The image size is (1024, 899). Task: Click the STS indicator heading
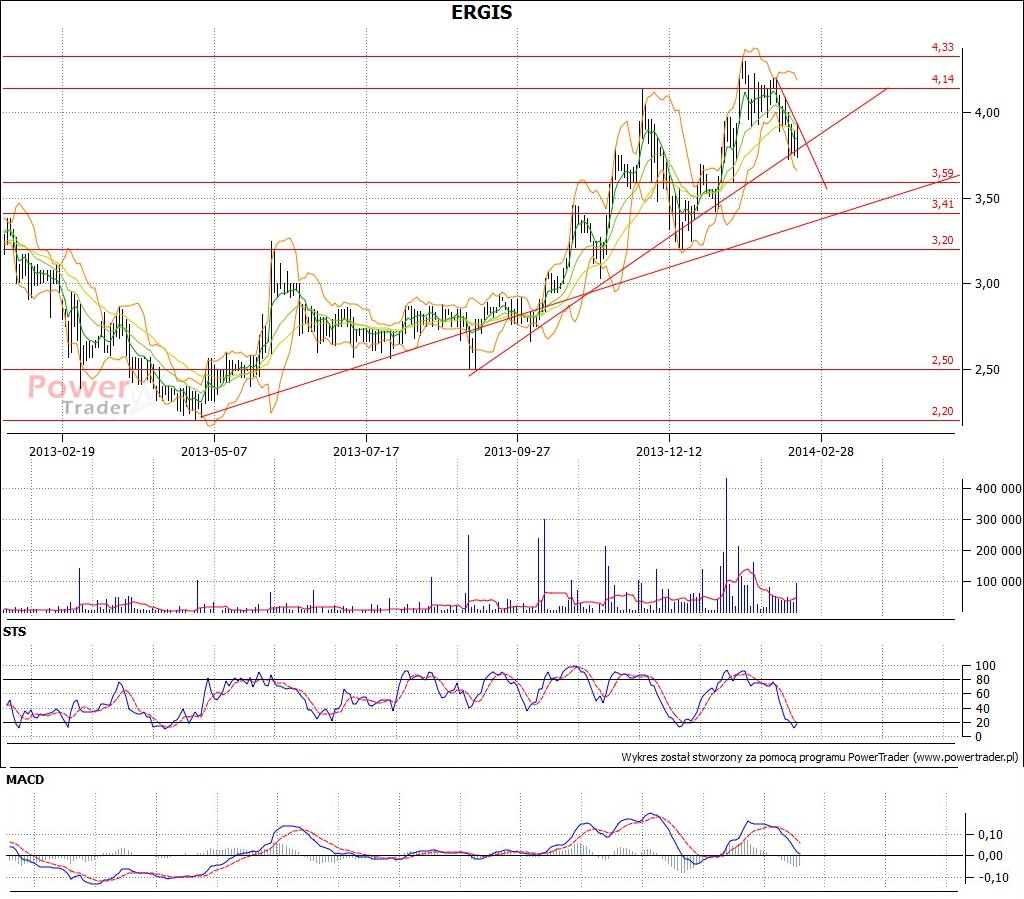pos(14,632)
